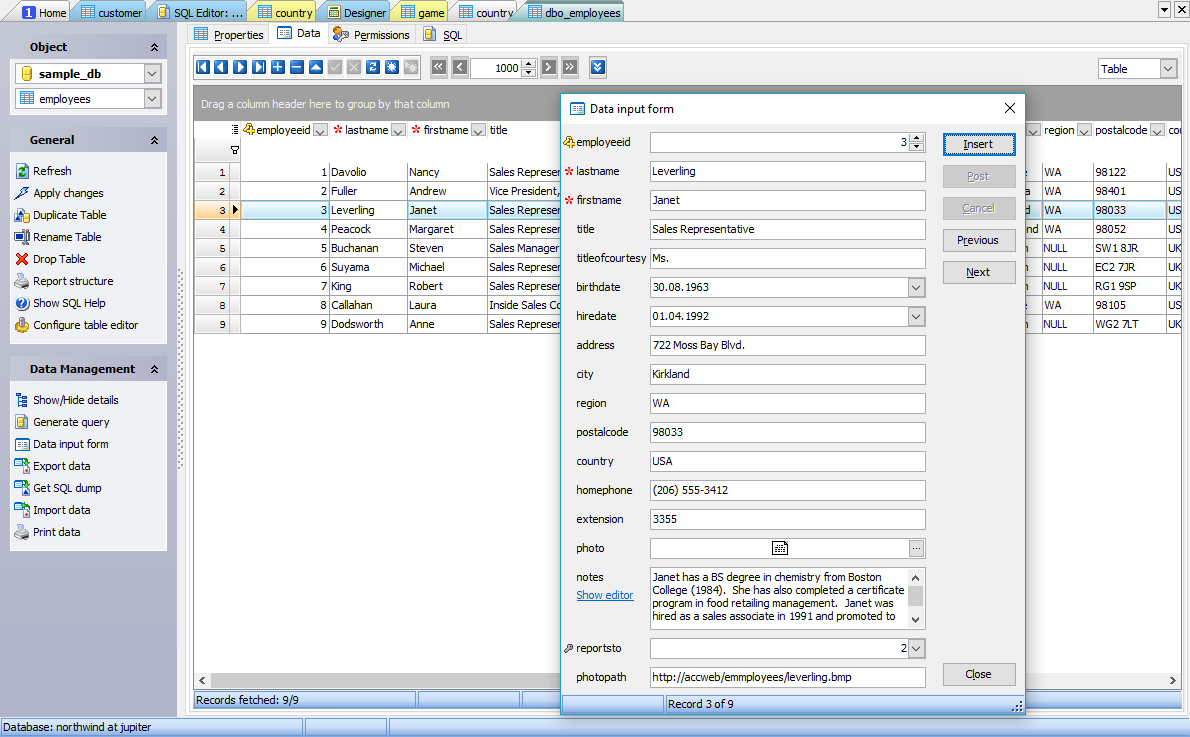Click the delete record minus icon
Viewport: 1190px width, 737px height.
[297, 67]
